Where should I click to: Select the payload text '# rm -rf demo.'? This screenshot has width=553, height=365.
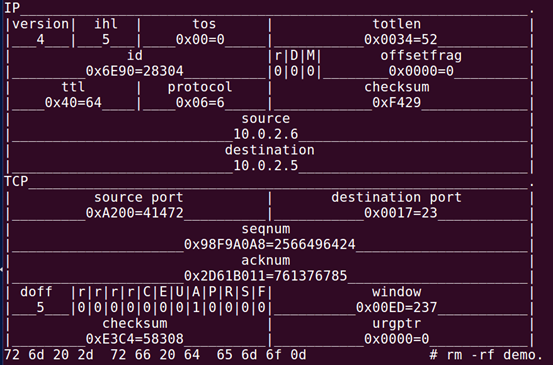click(486, 355)
